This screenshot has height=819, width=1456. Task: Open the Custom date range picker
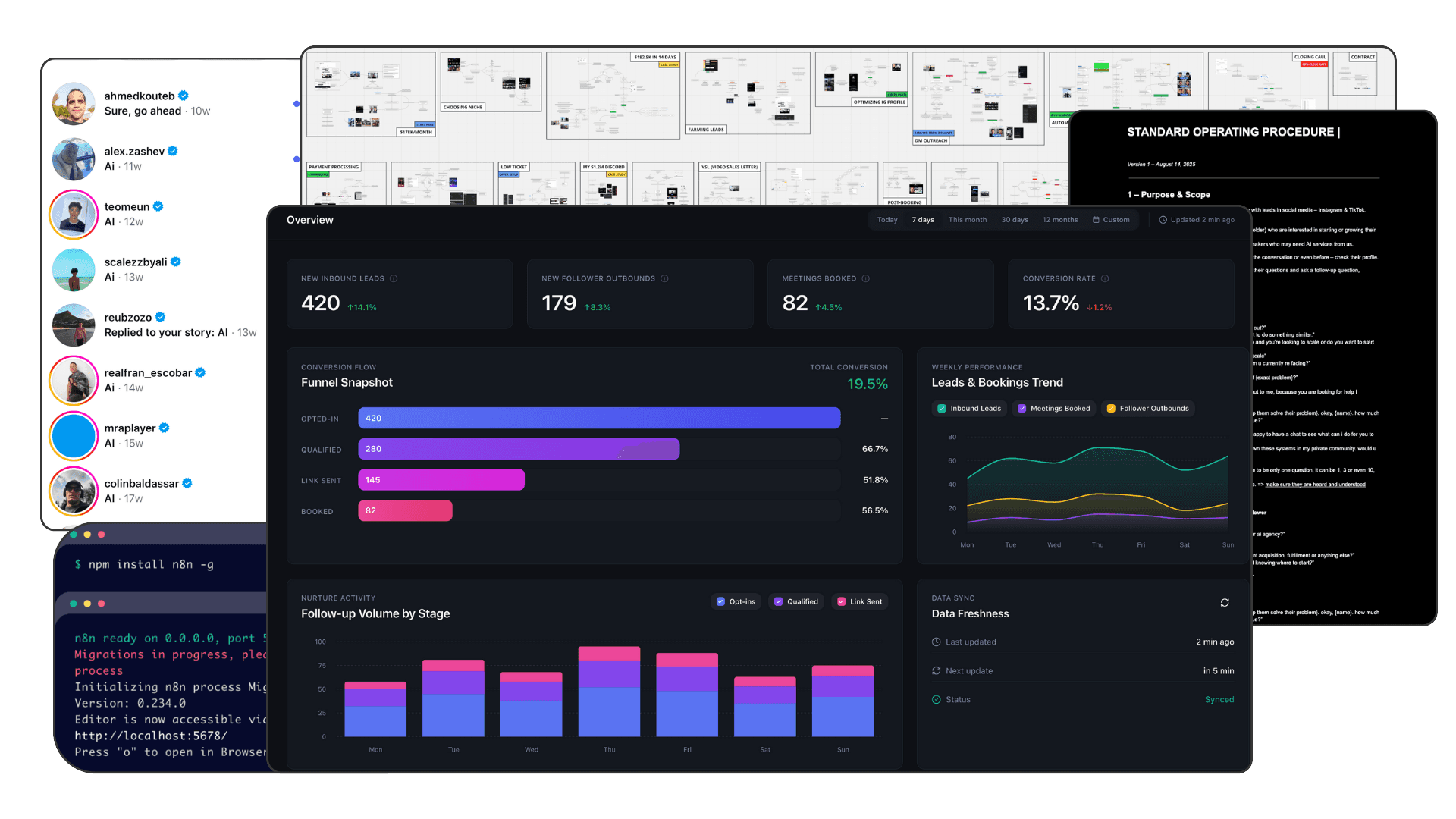tap(1111, 220)
